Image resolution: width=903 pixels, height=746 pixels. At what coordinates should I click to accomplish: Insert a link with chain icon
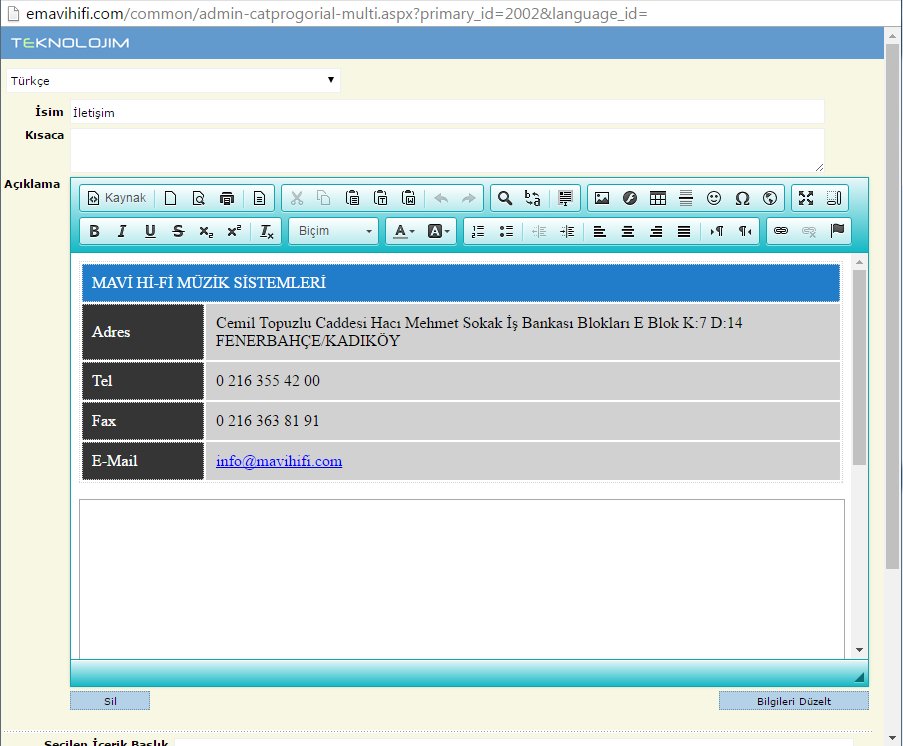coord(781,232)
